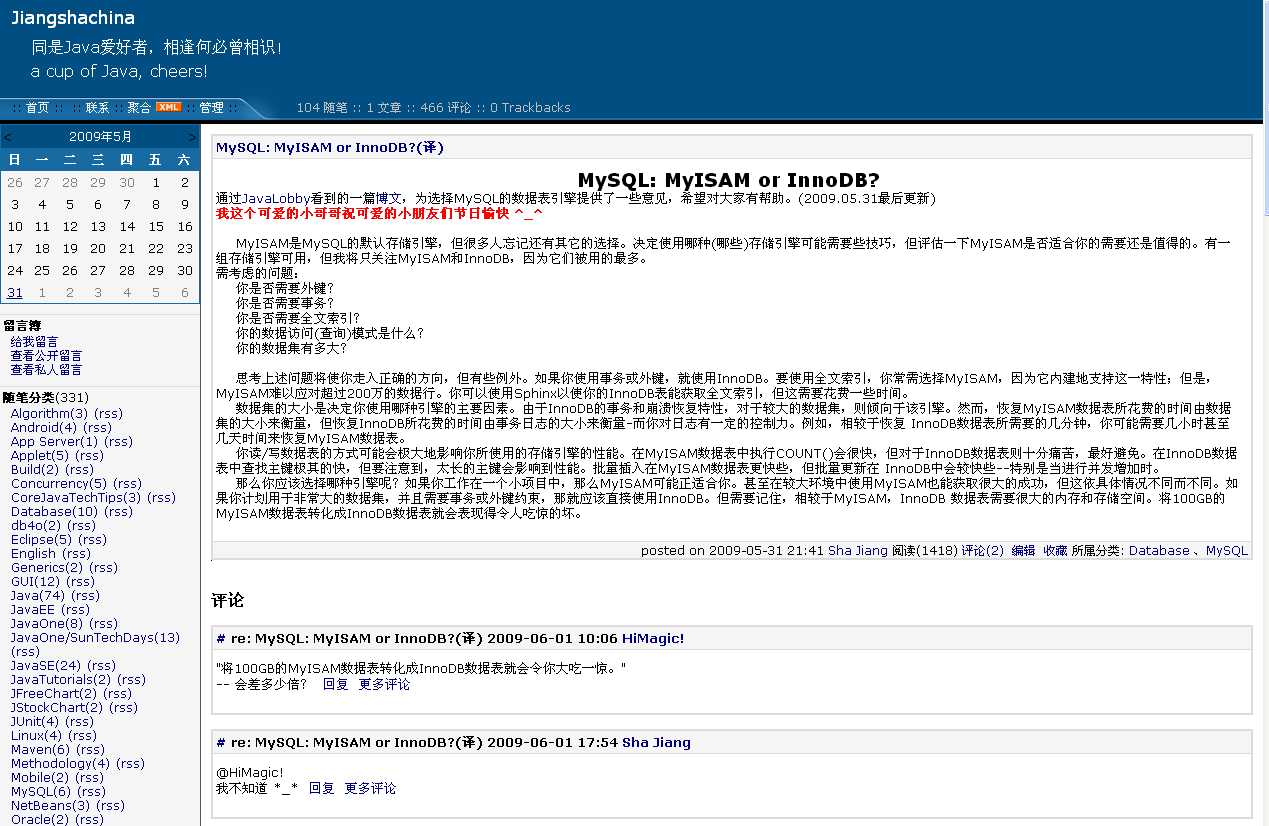Open the Concurrency(5) category
This screenshot has height=826, width=1269.
click(x=60, y=483)
